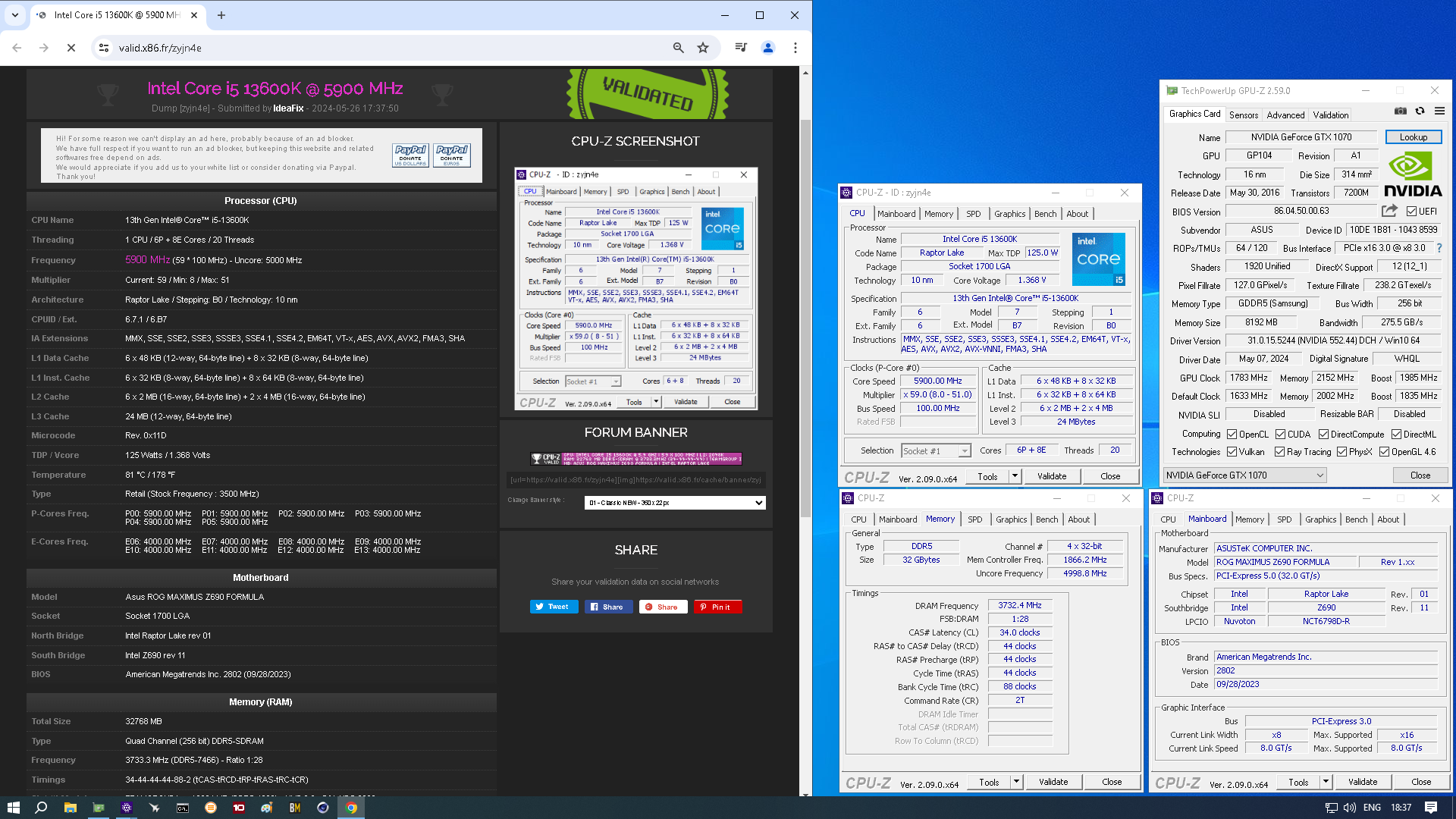Image resolution: width=1456 pixels, height=819 pixels.
Task: Stop loading the page with X icon
Action: pos(71,48)
